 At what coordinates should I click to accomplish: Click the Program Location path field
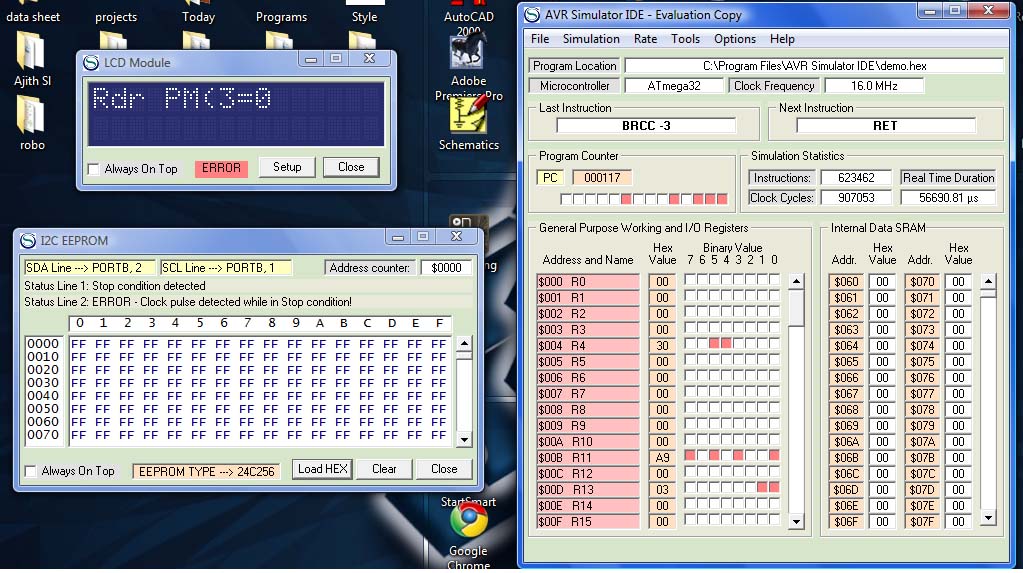coord(814,66)
